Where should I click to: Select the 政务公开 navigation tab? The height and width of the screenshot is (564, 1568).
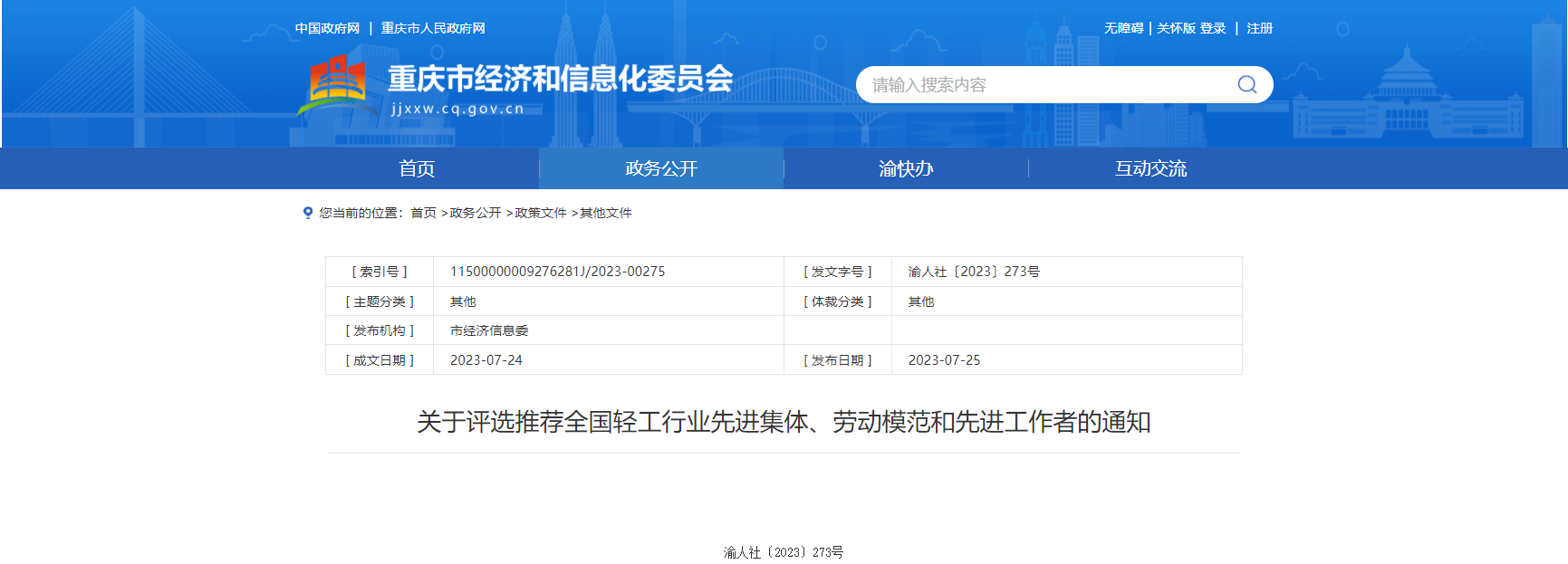point(661,168)
